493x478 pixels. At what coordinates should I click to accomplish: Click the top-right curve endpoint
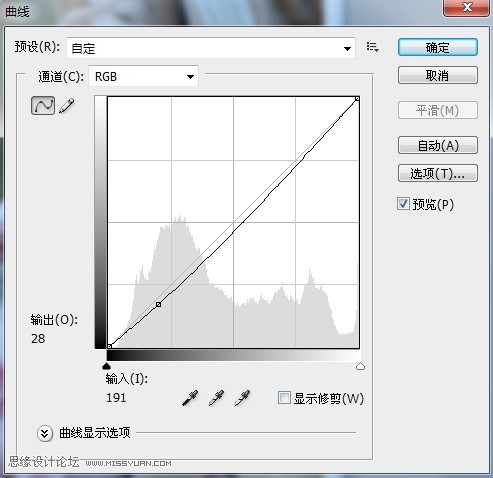click(x=357, y=99)
